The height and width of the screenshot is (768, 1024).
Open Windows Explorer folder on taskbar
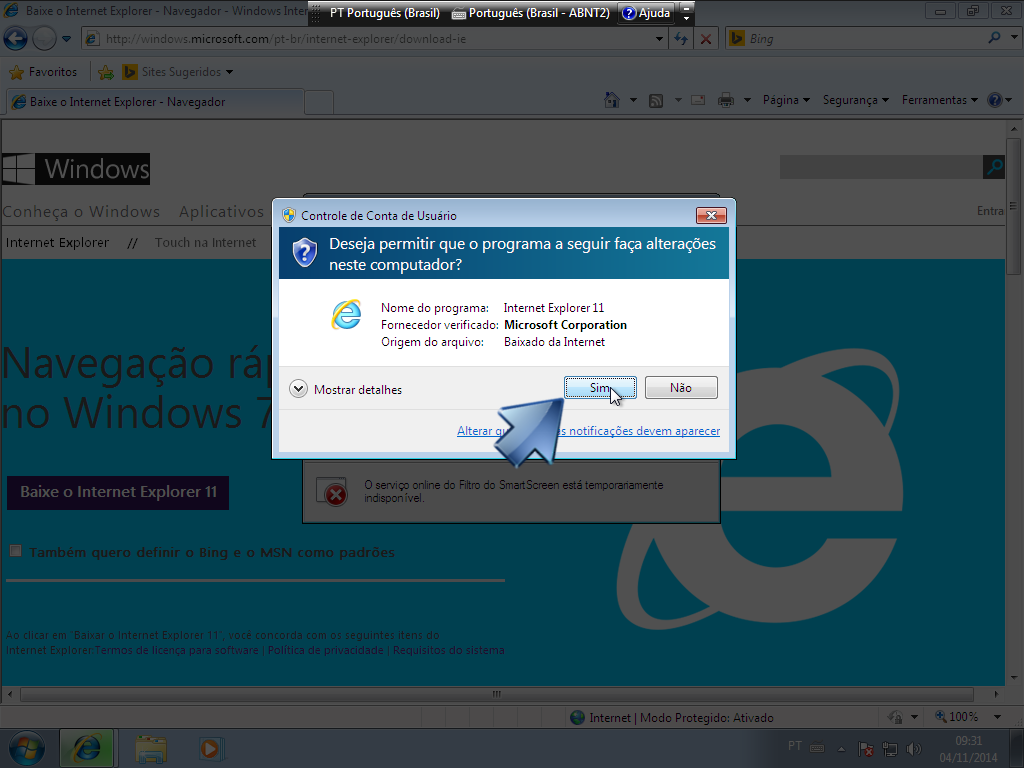coord(151,749)
